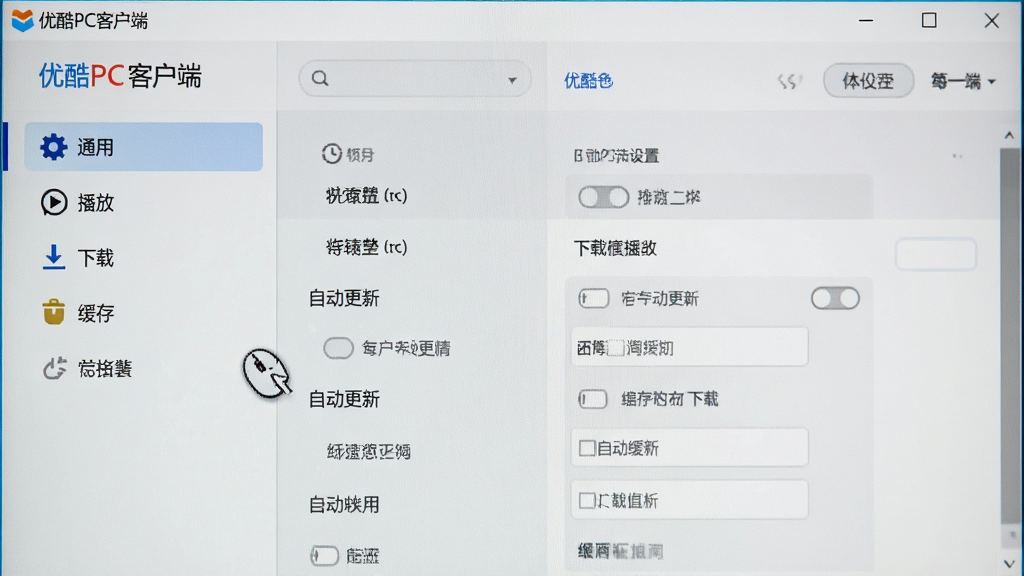Toggle the switch under first 自动更新 heading
Screen dimensions: 1024x576
tap(338, 348)
